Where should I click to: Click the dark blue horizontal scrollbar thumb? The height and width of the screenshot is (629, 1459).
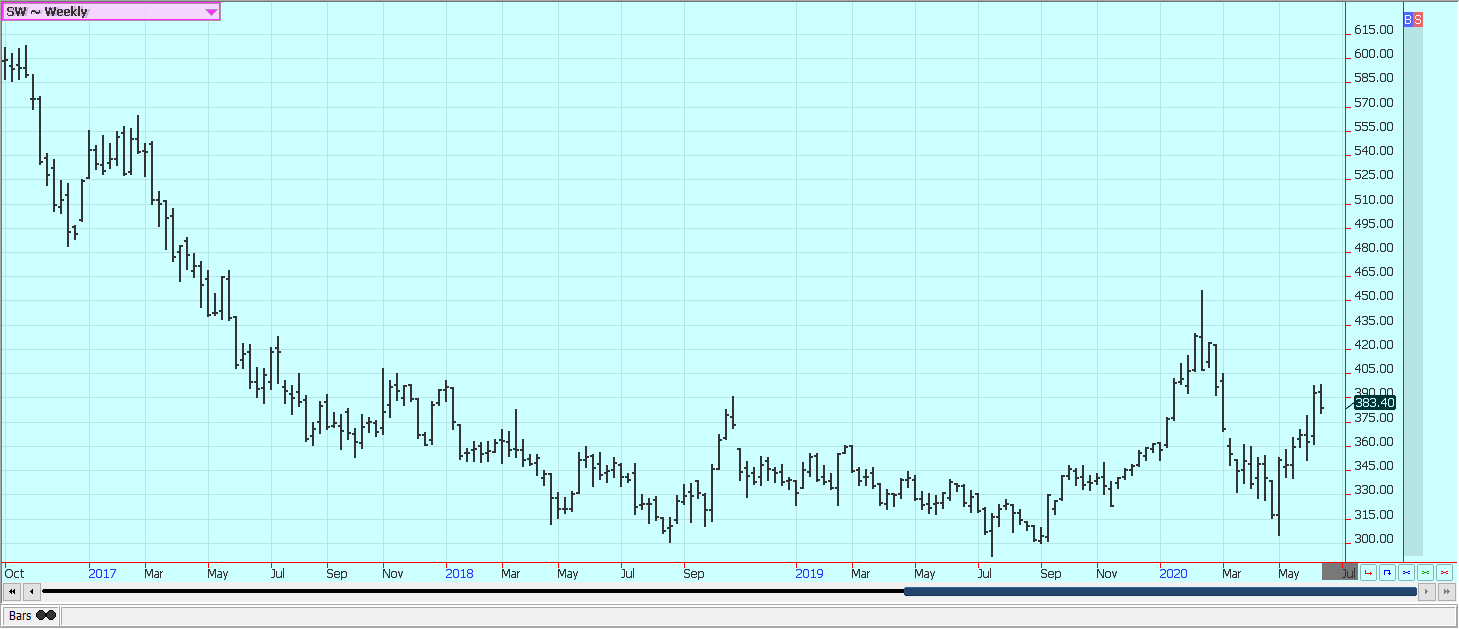pos(1160,592)
